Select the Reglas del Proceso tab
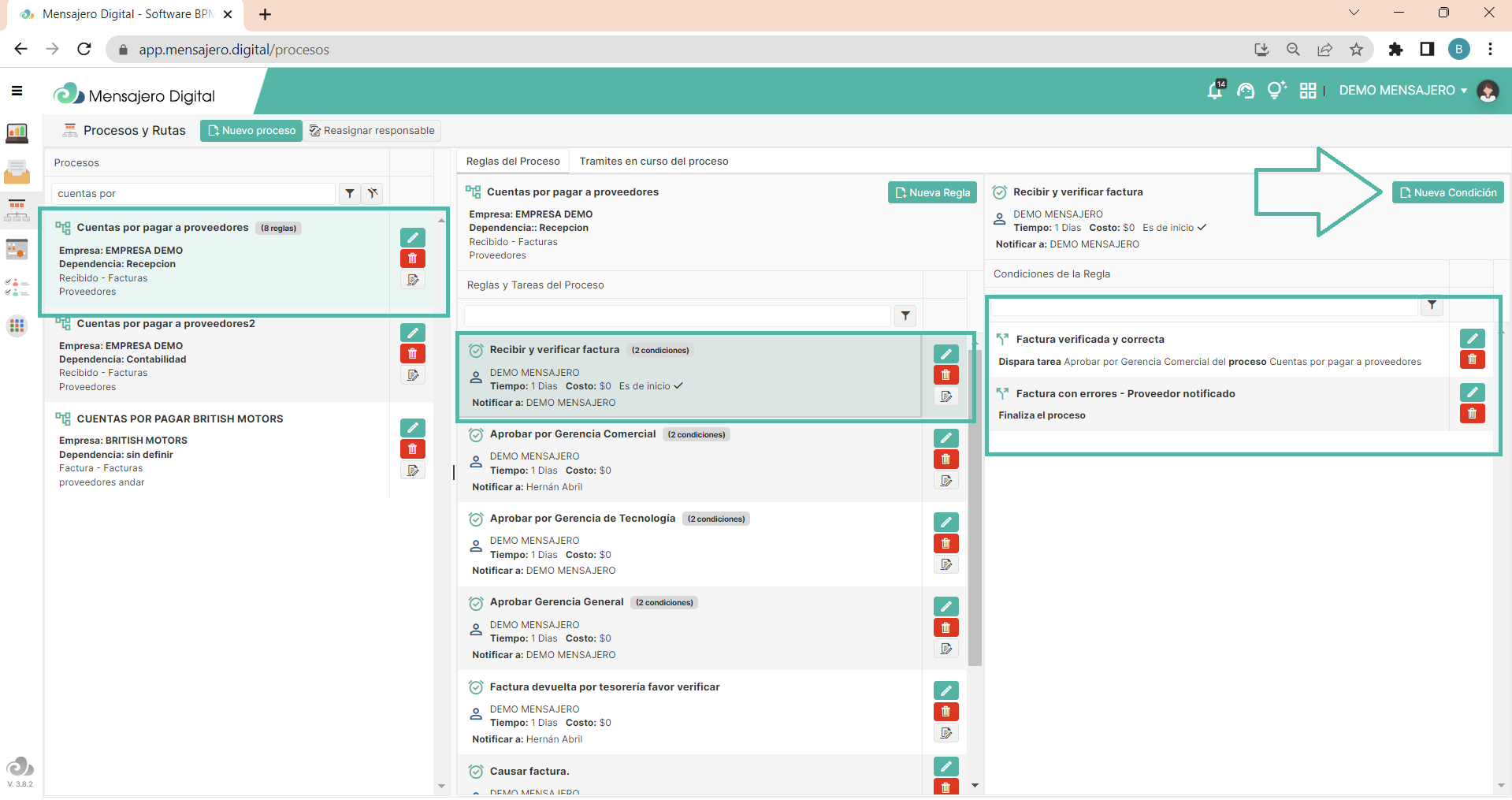Image resolution: width=1512 pixels, height=800 pixels. 513,162
